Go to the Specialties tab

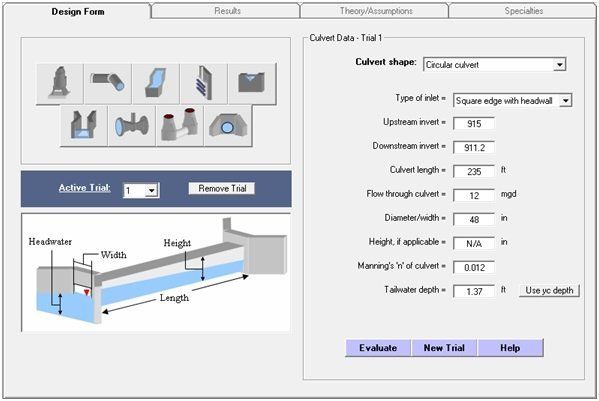(523, 11)
